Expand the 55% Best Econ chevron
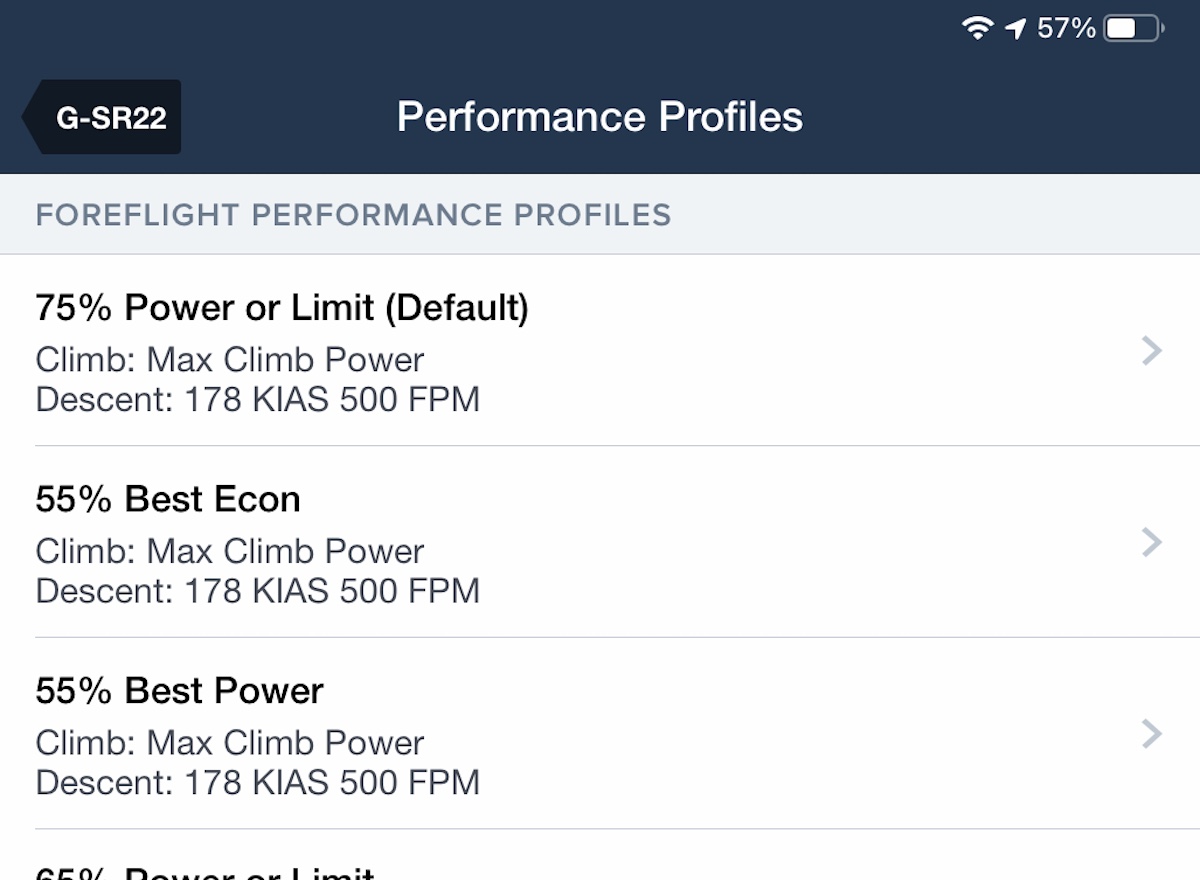The width and height of the screenshot is (1200, 880). pyautogui.click(x=1150, y=542)
